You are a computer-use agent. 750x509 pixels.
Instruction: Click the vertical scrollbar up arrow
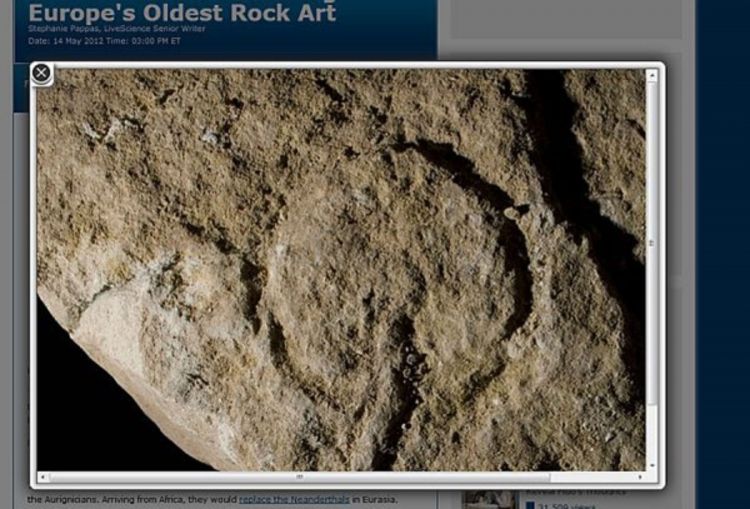pos(651,75)
